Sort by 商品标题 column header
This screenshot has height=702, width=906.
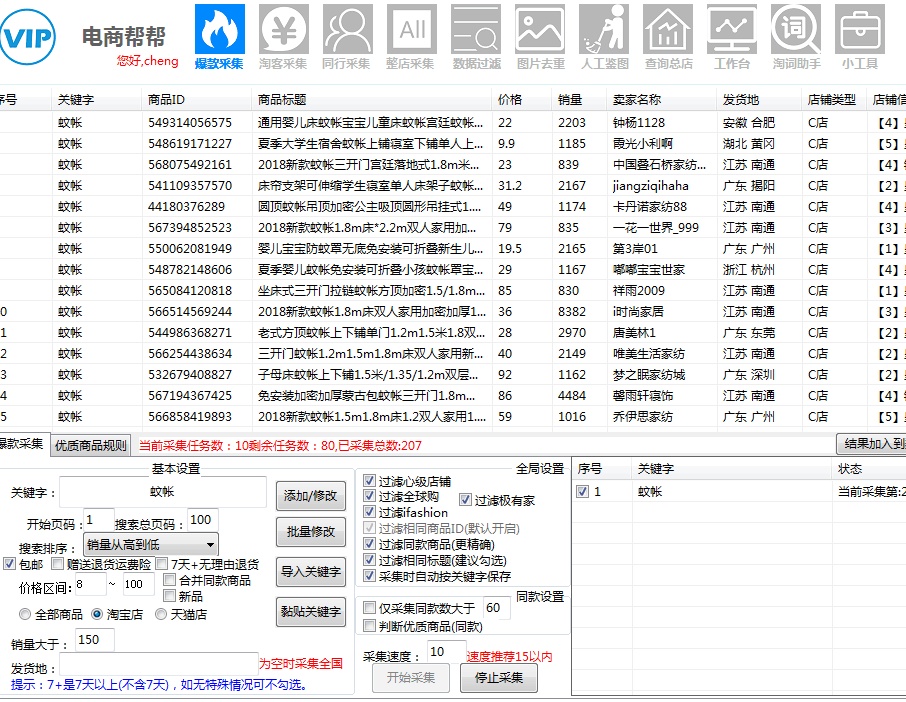[x=372, y=99]
